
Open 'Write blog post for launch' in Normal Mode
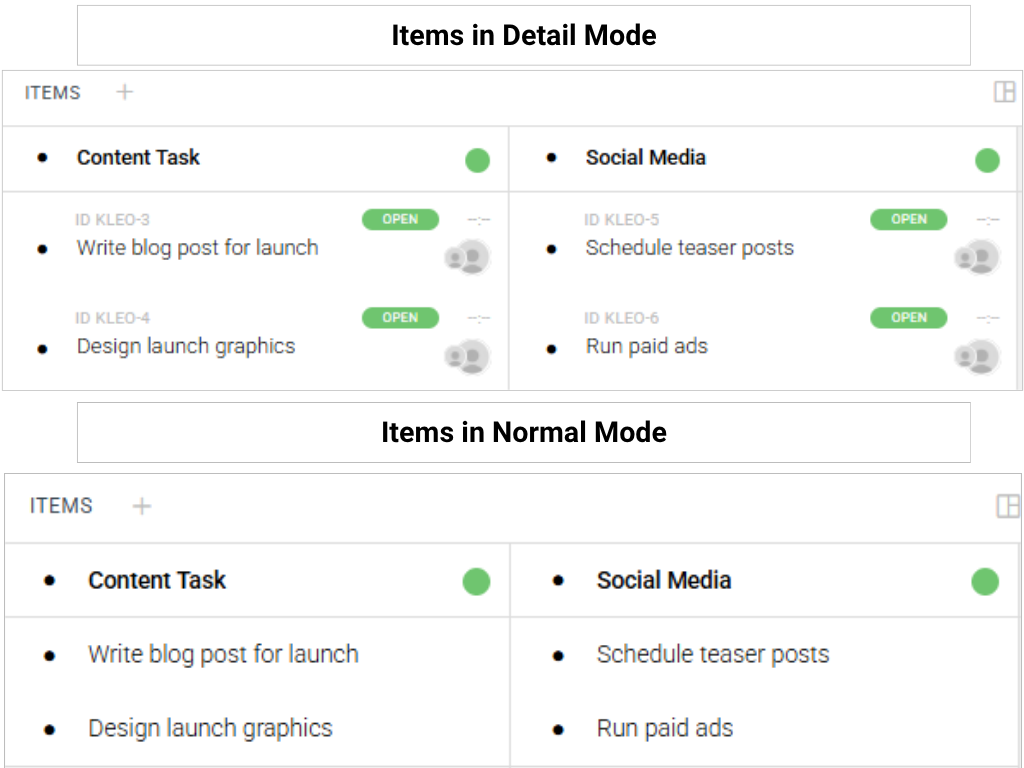pyautogui.click(x=223, y=655)
